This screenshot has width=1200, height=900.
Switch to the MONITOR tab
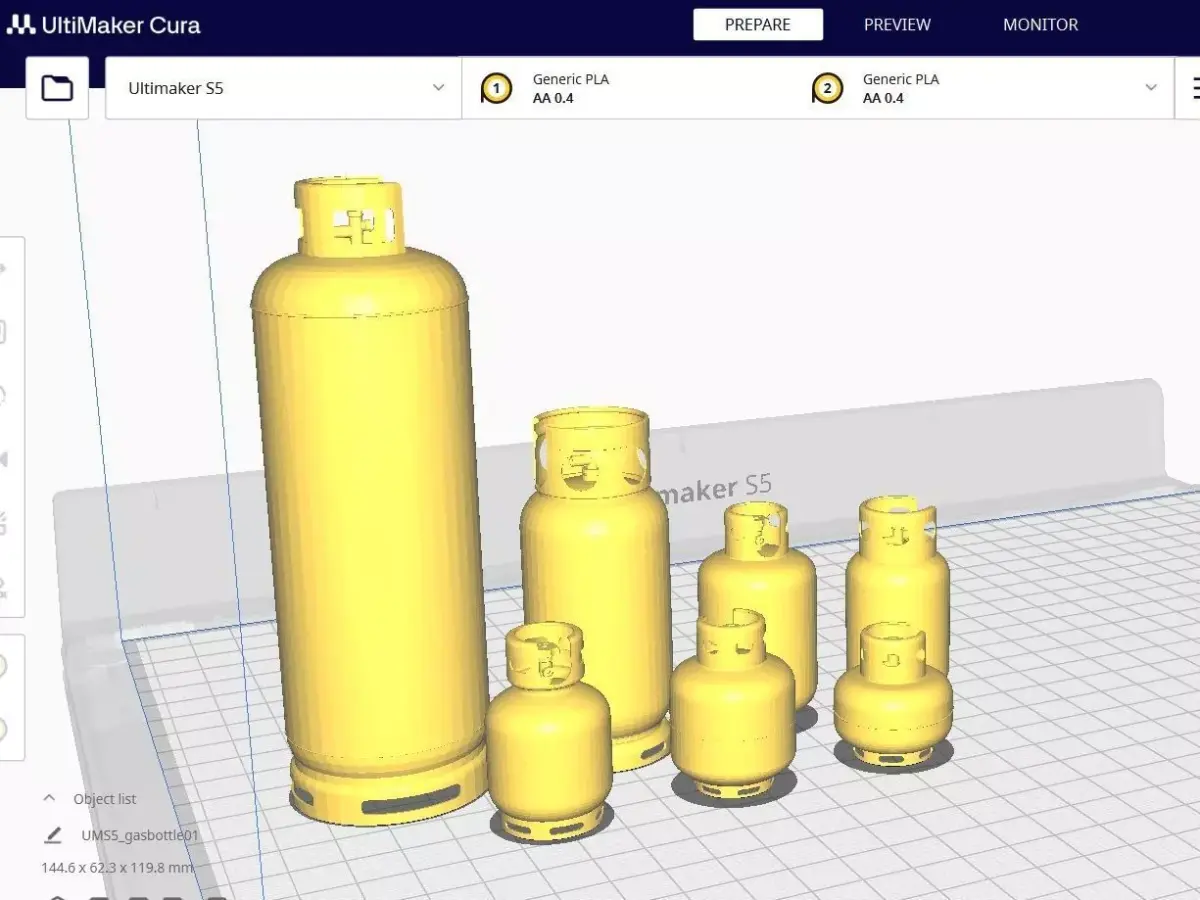click(x=1040, y=24)
